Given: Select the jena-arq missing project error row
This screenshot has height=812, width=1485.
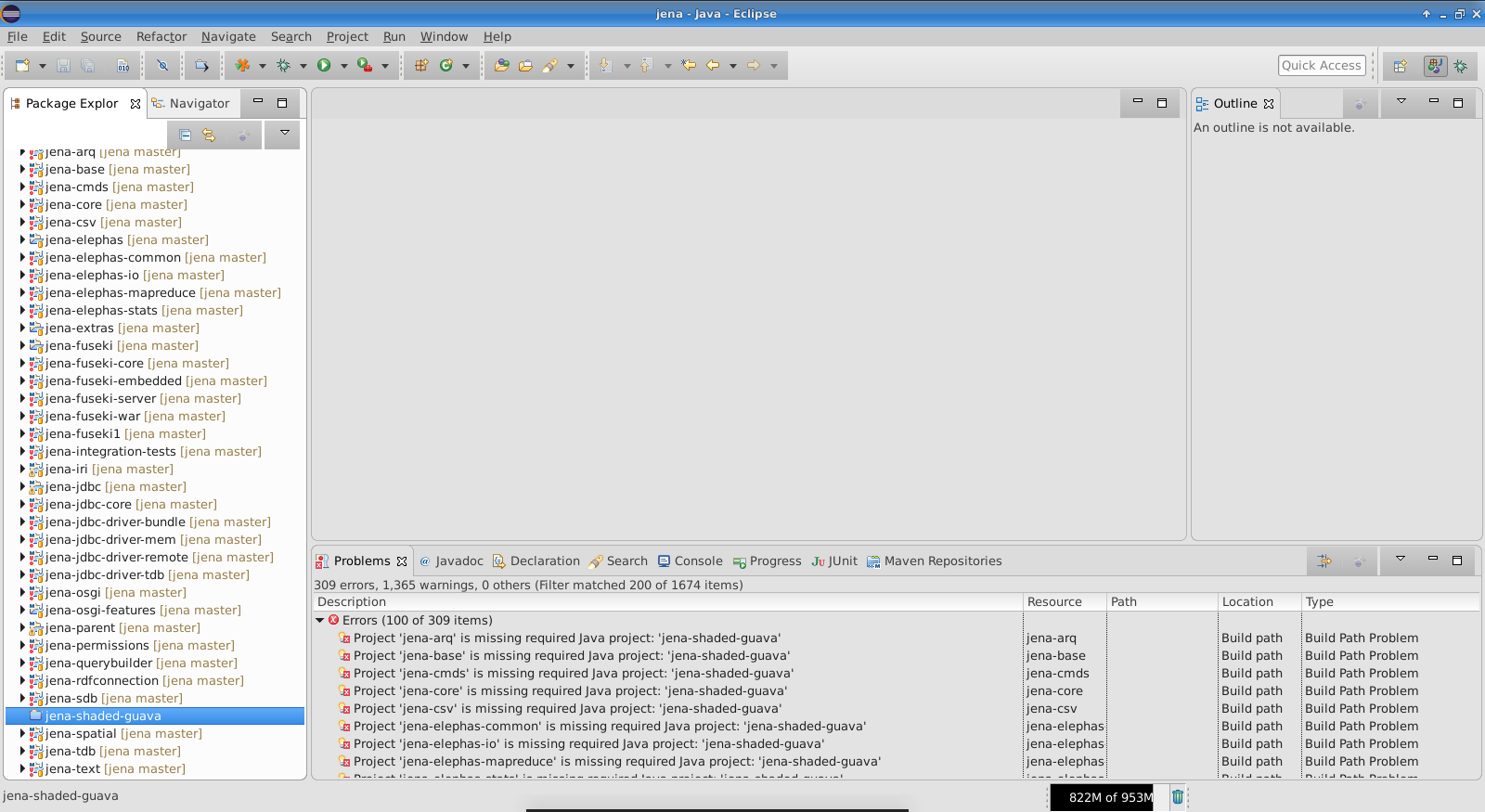Looking at the screenshot, I should coord(566,638).
